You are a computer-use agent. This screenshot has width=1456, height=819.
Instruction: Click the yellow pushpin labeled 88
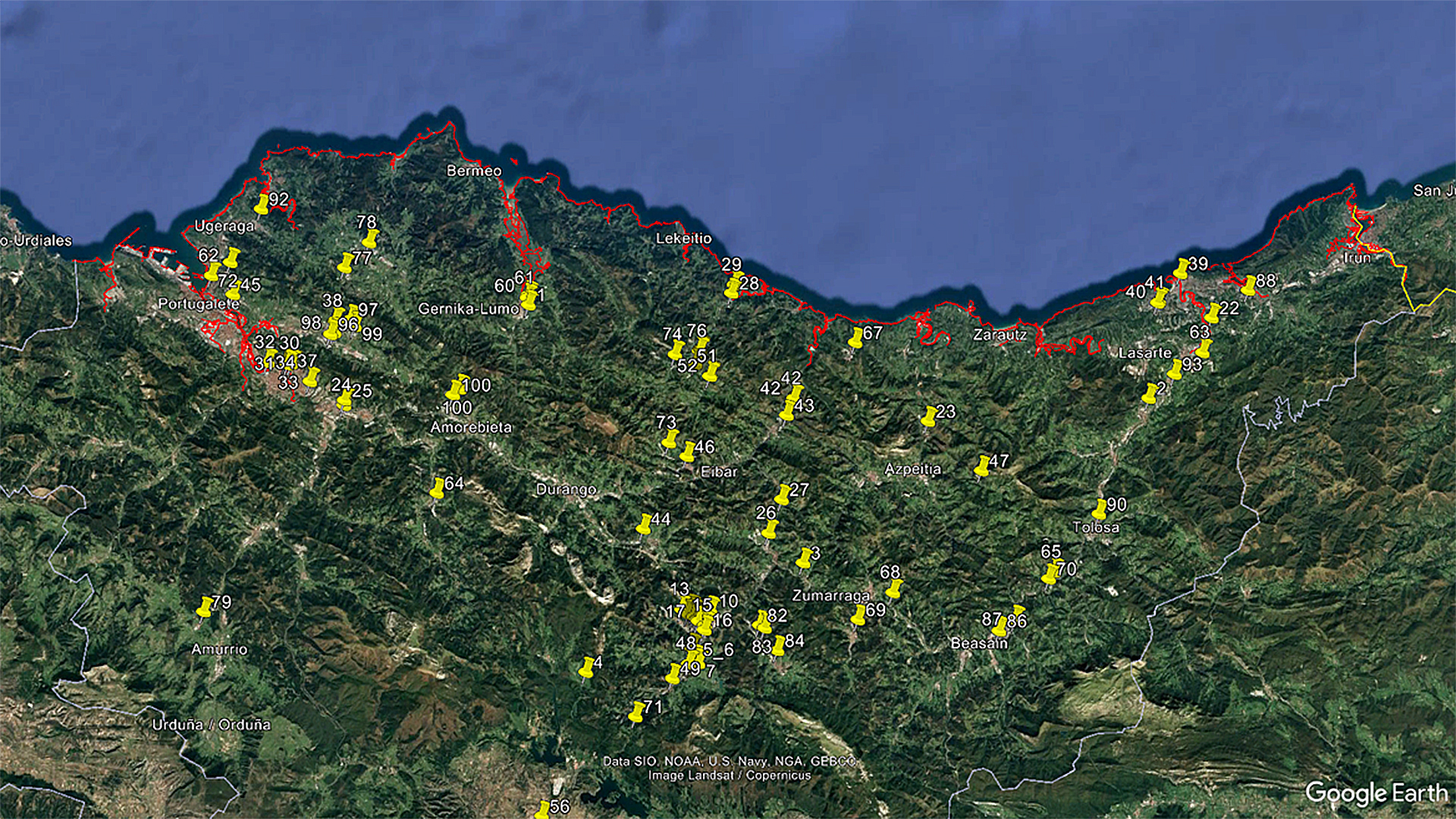point(1249,285)
